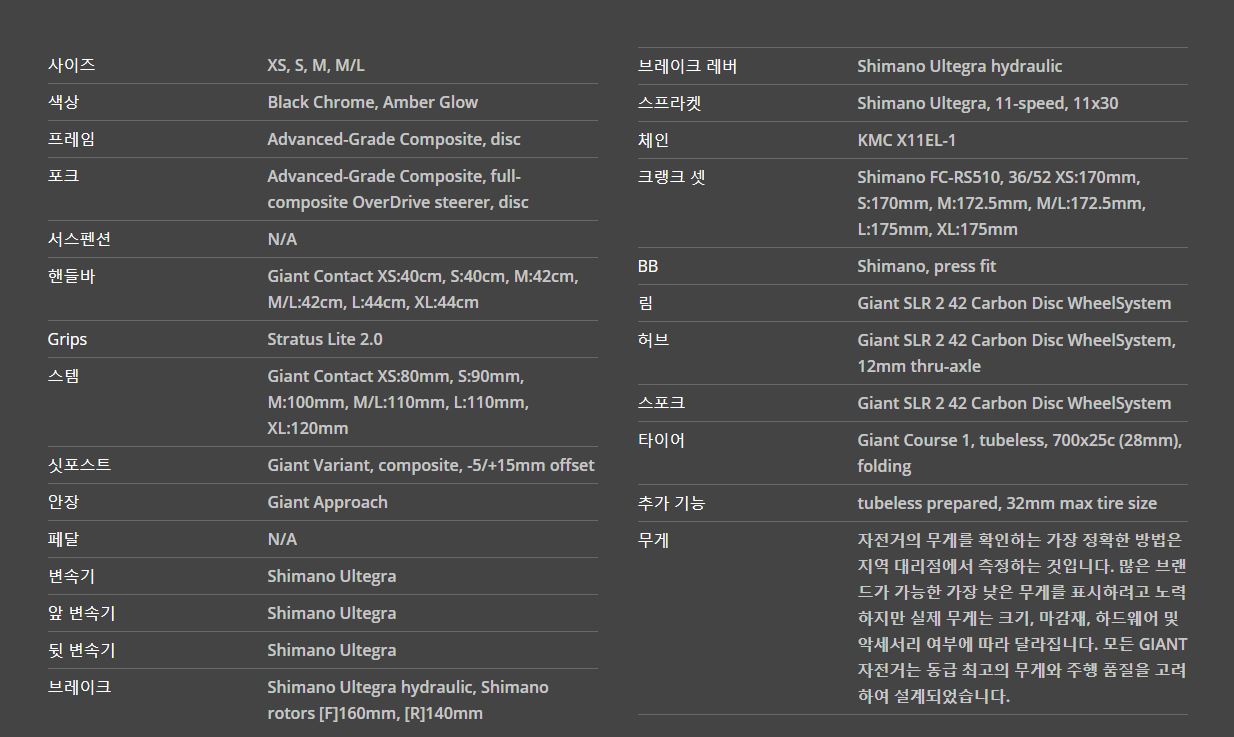Viewport: 1234px width, 737px height.
Task: Select tire spec 'Giant Course 1, tubeless, 700x25c'
Action: (x=984, y=440)
